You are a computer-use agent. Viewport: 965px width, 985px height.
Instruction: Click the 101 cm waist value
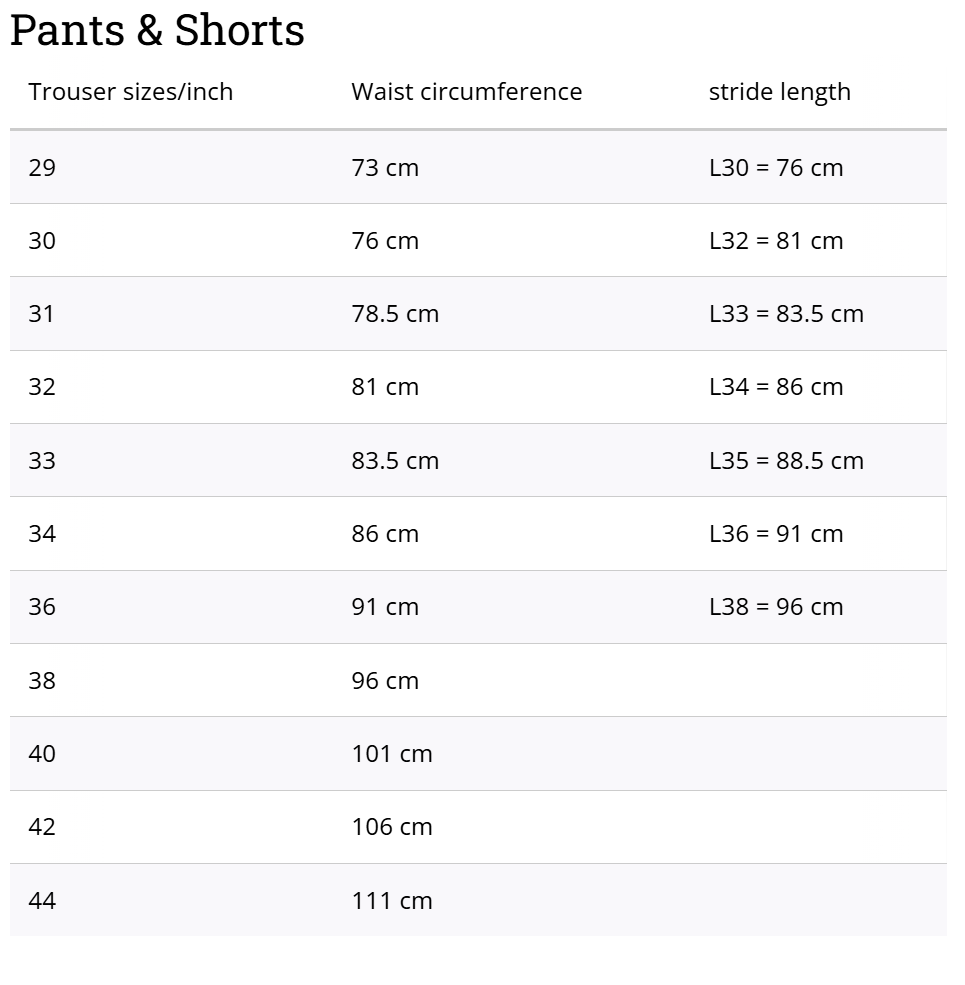point(392,754)
